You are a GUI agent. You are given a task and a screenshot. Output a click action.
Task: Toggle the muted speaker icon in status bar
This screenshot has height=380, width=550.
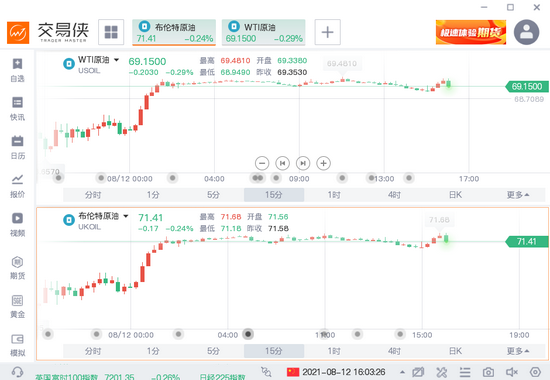tap(512, 372)
